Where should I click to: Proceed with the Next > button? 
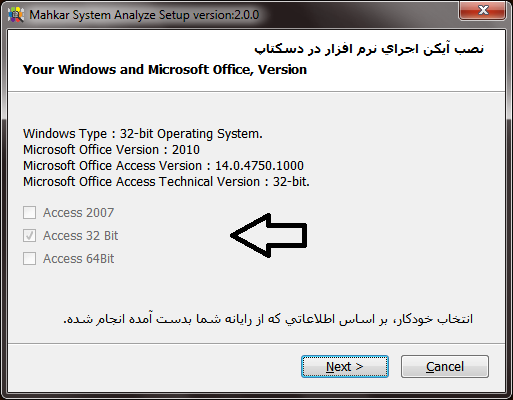[345, 366]
